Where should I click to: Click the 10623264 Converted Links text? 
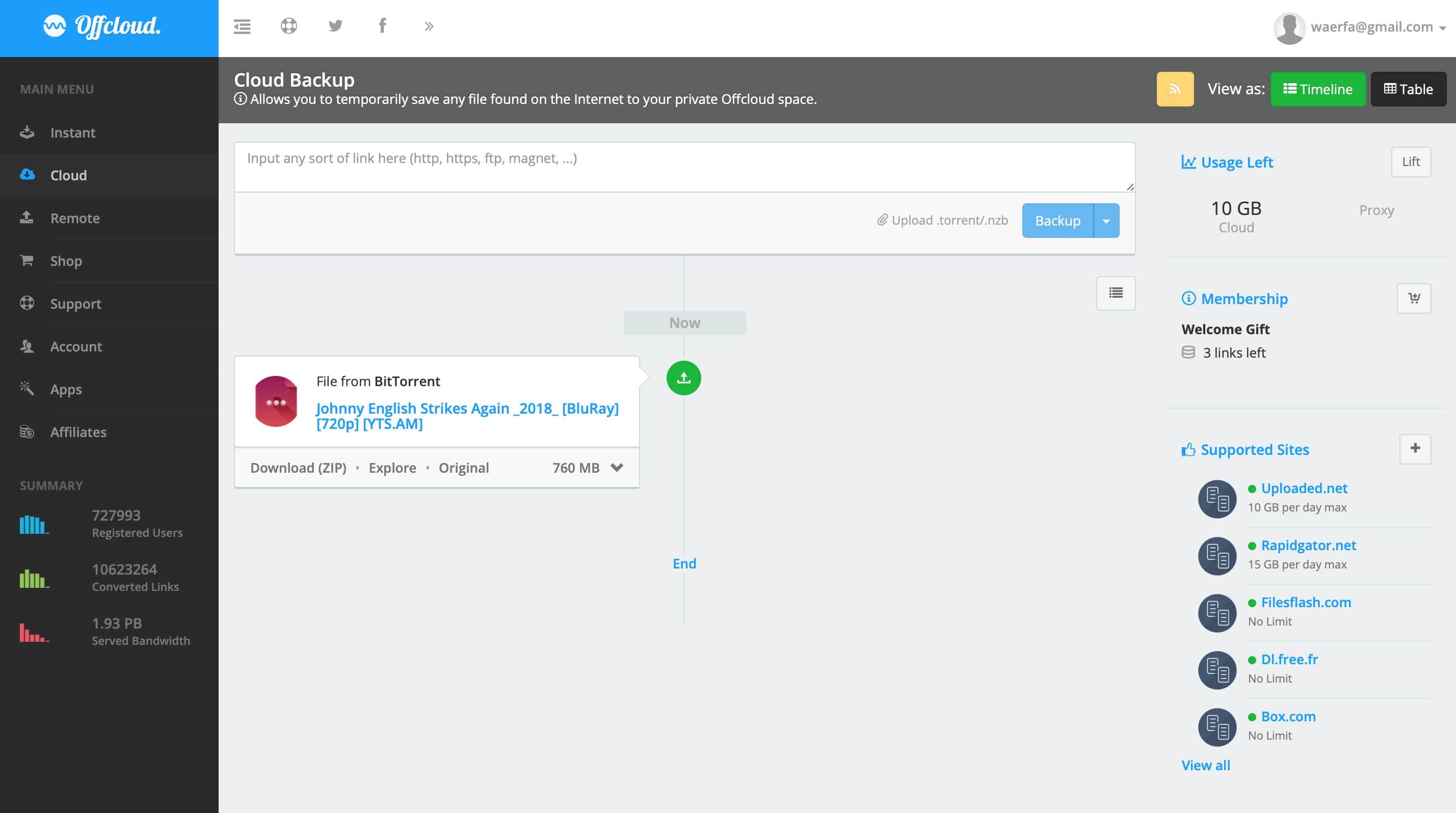click(136, 578)
